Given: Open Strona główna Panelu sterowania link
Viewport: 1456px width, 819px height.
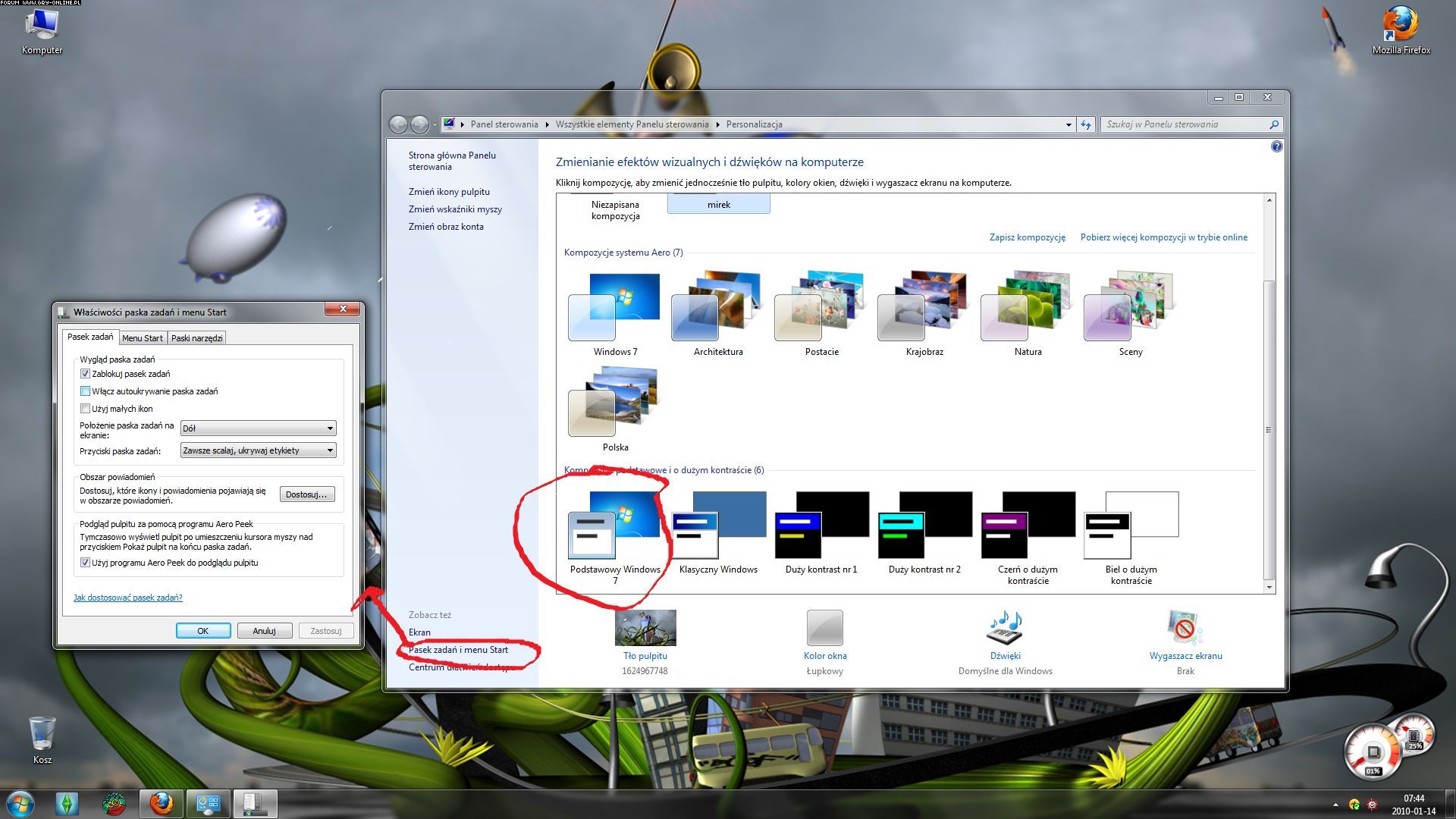Looking at the screenshot, I should pyautogui.click(x=452, y=161).
